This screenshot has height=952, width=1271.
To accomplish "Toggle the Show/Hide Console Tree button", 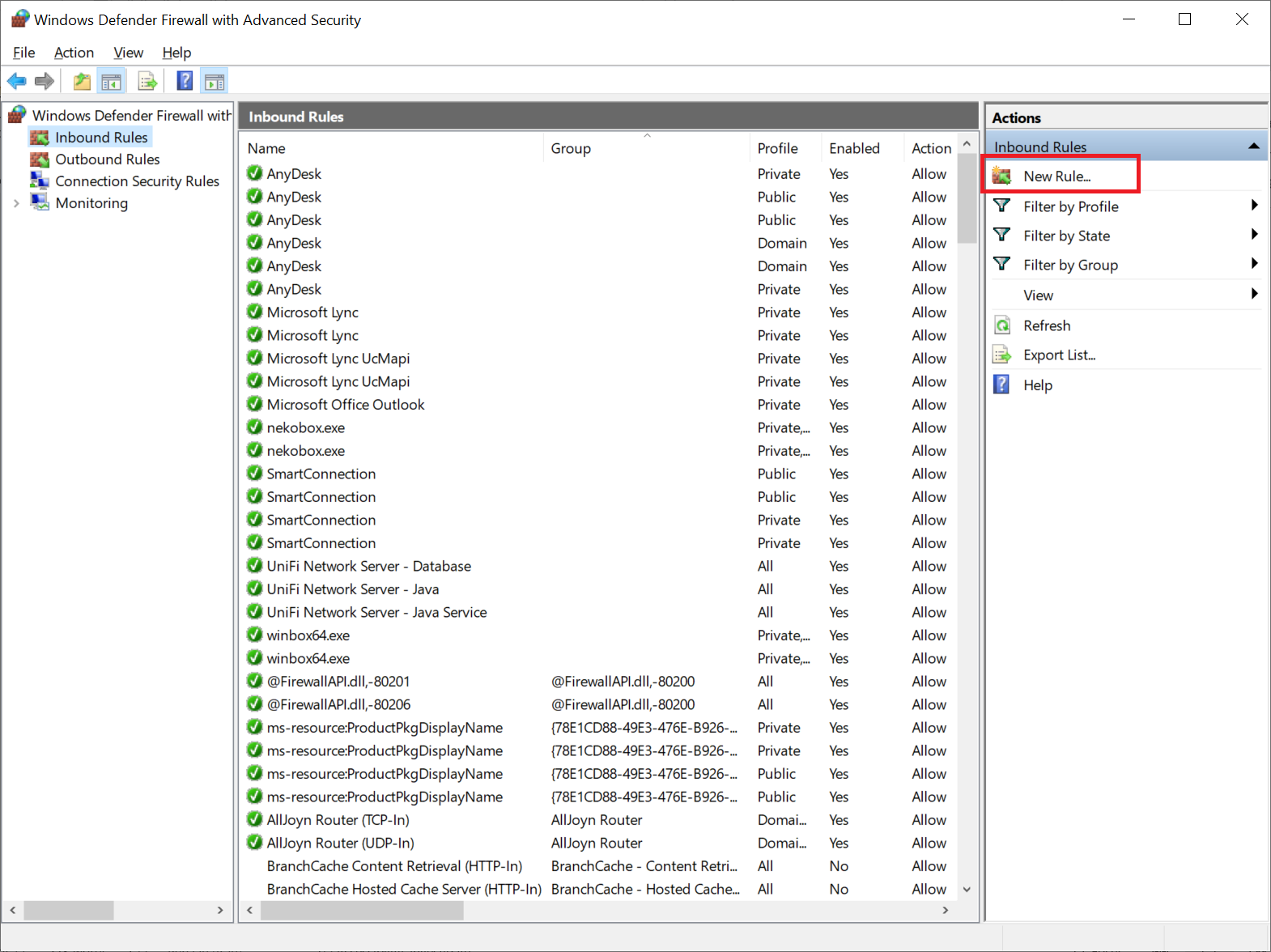I will coord(111,81).
